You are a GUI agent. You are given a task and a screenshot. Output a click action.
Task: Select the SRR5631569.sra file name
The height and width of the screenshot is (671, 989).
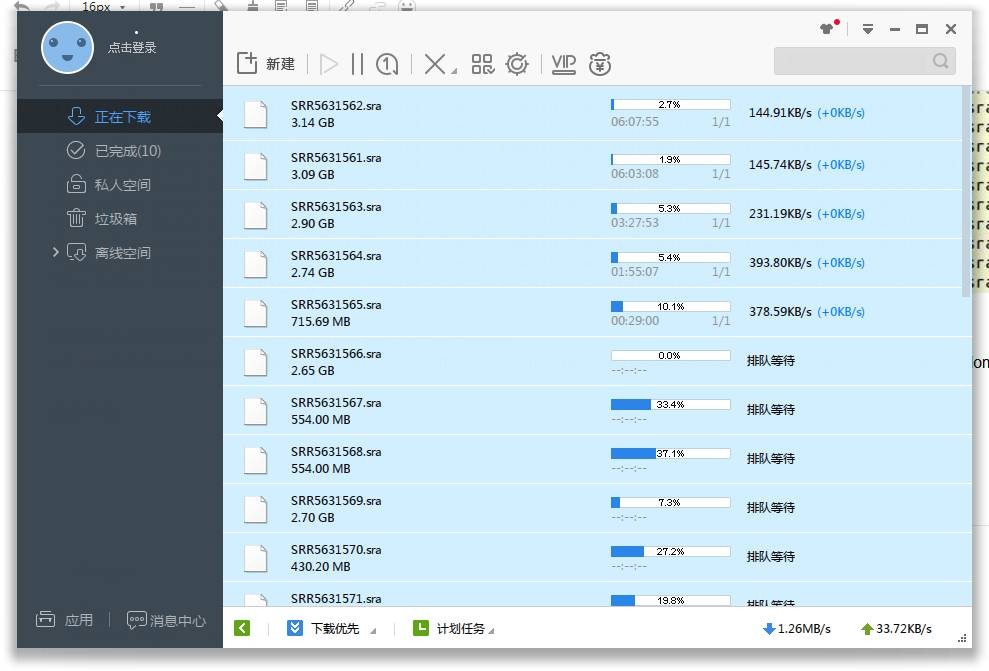pyautogui.click(x=336, y=500)
